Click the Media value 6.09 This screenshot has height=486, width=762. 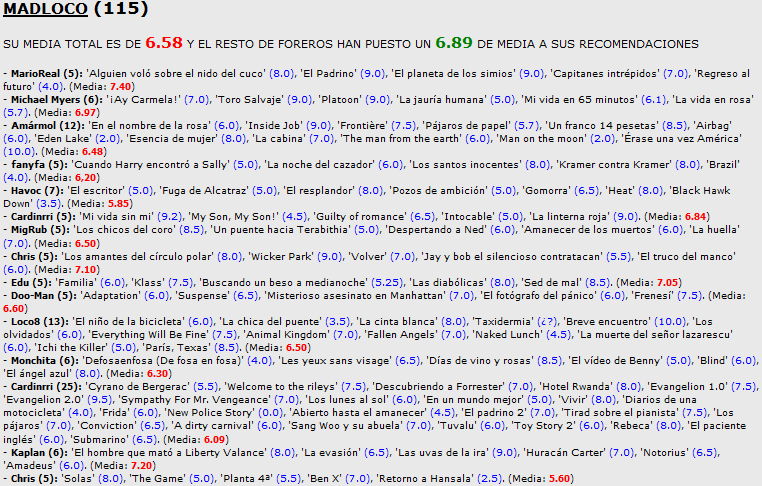click(214, 439)
